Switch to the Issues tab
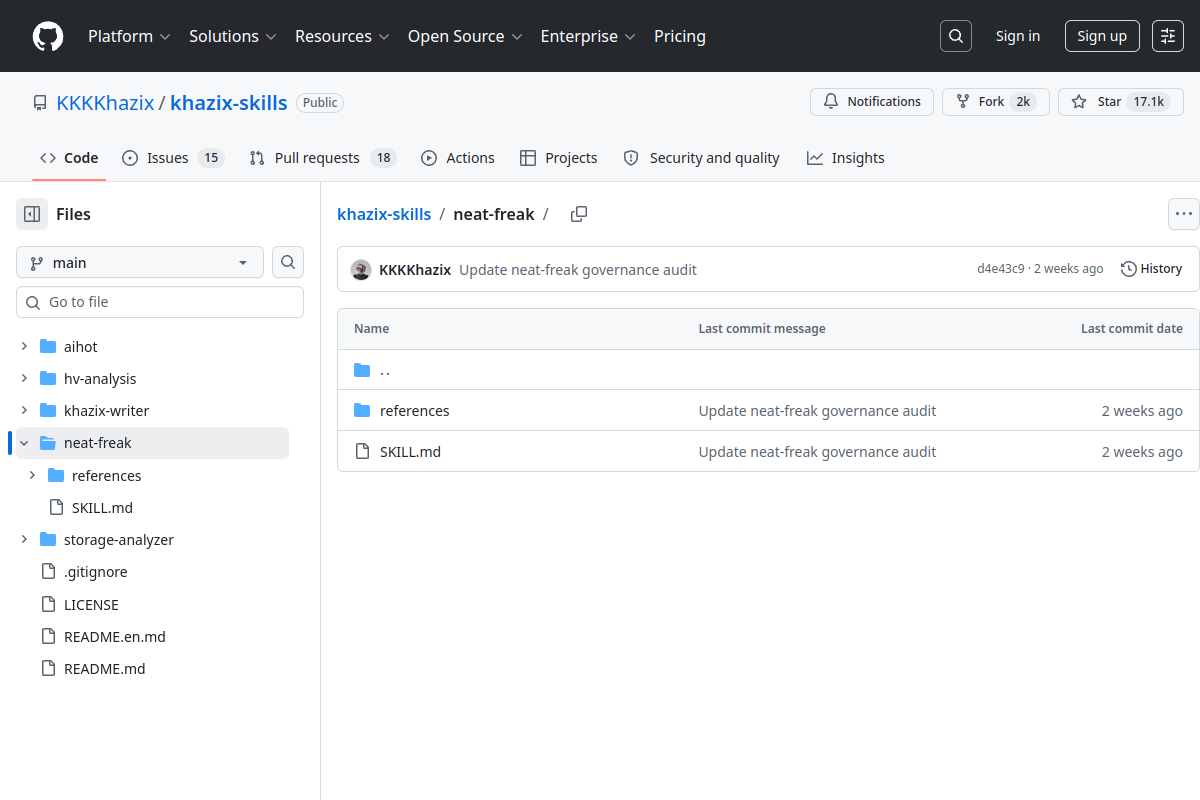Screen dimensions: 1200x800 (x=172, y=158)
